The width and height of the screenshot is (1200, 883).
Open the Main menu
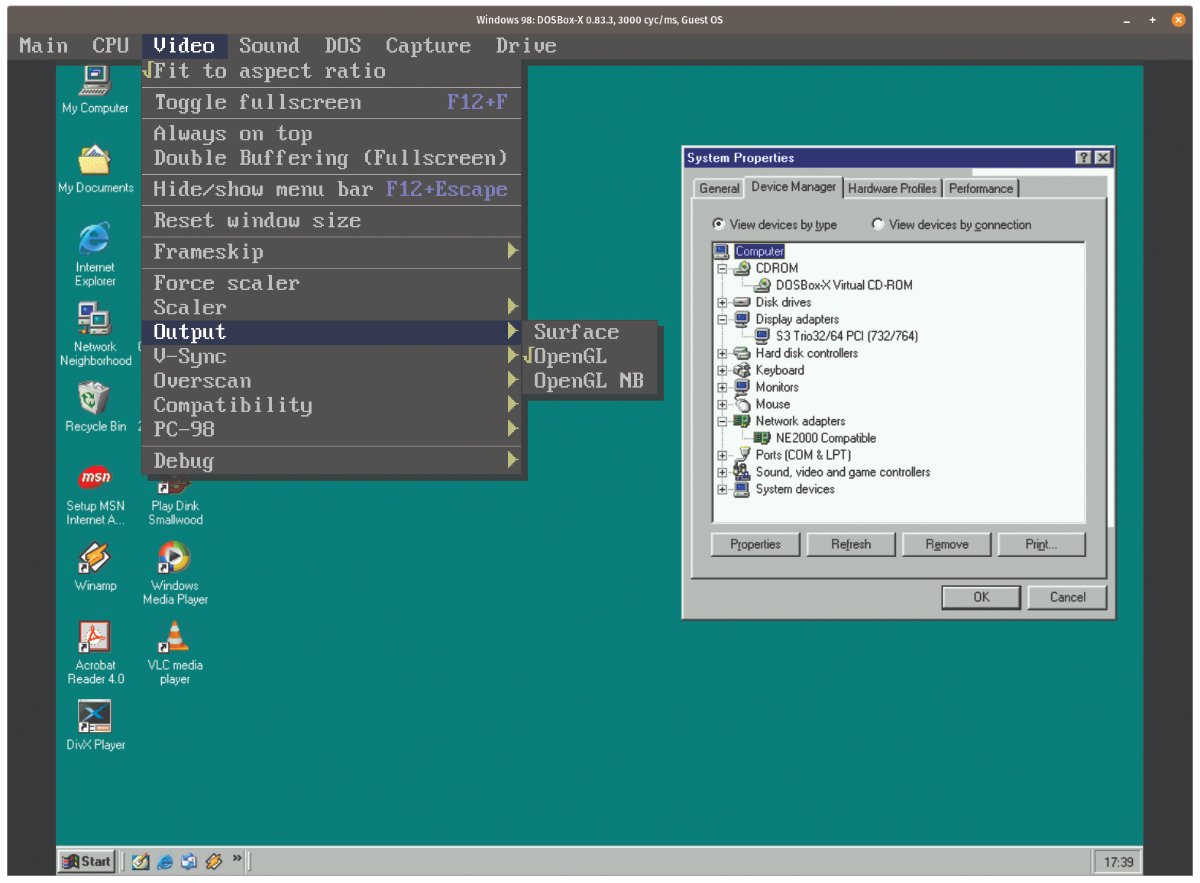coord(44,46)
